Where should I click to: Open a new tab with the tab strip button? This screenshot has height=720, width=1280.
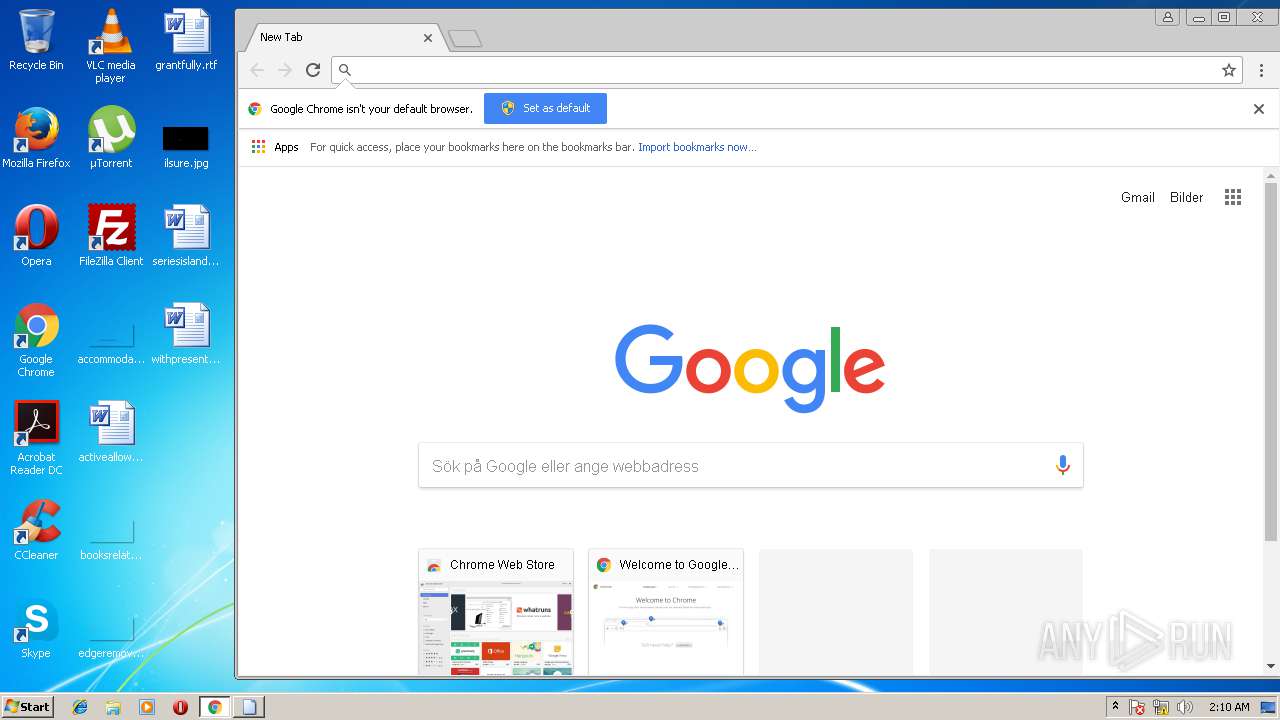(465, 39)
